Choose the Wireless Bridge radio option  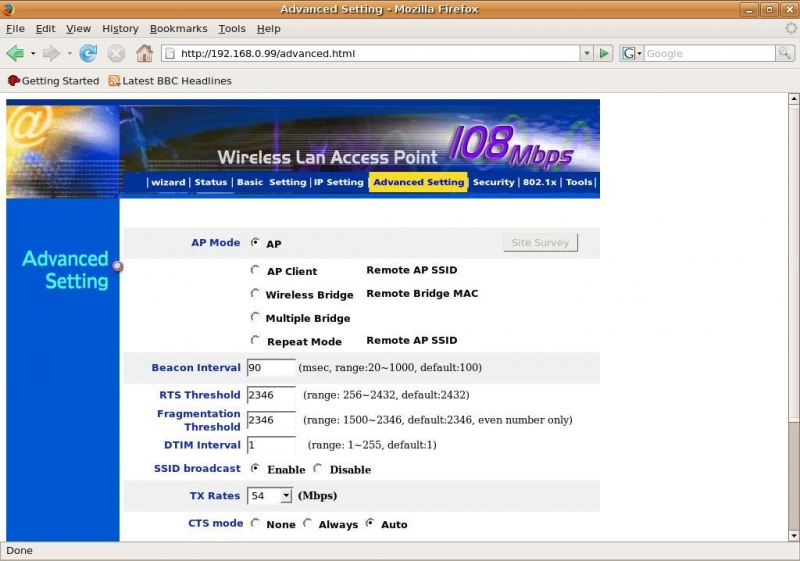tap(255, 294)
